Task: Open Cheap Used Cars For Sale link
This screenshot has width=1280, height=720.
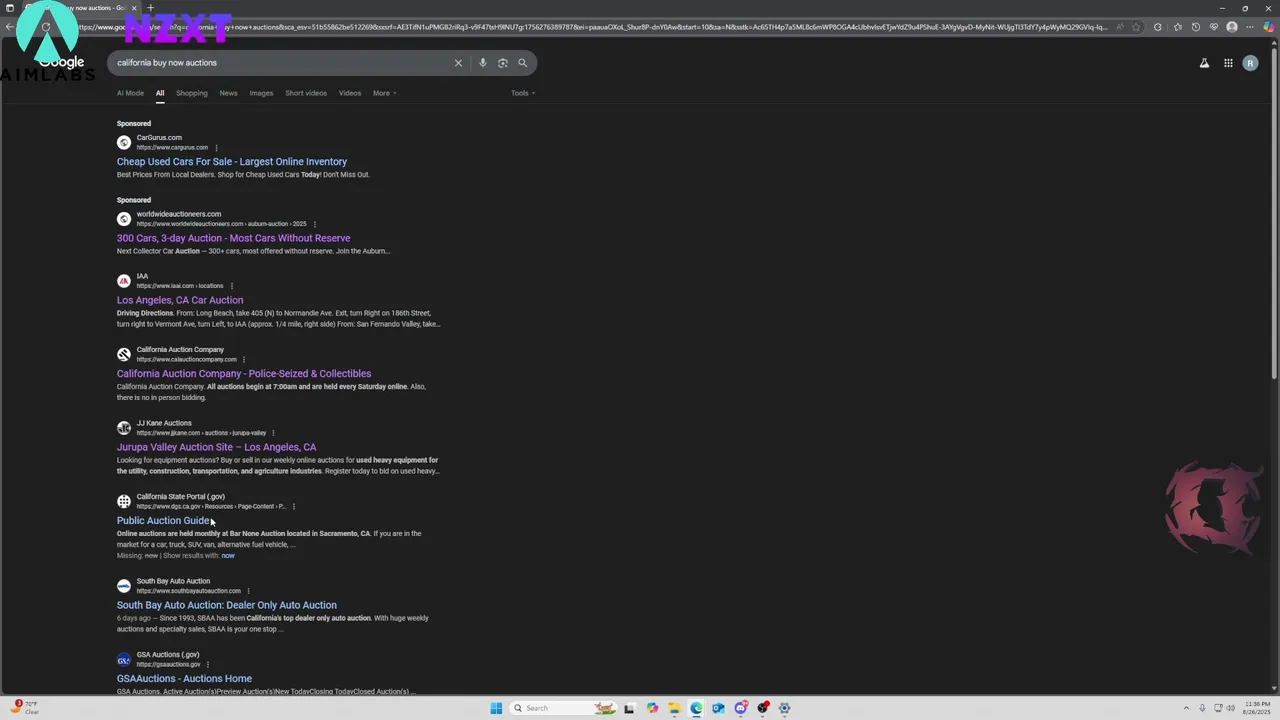Action: [232, 162]
